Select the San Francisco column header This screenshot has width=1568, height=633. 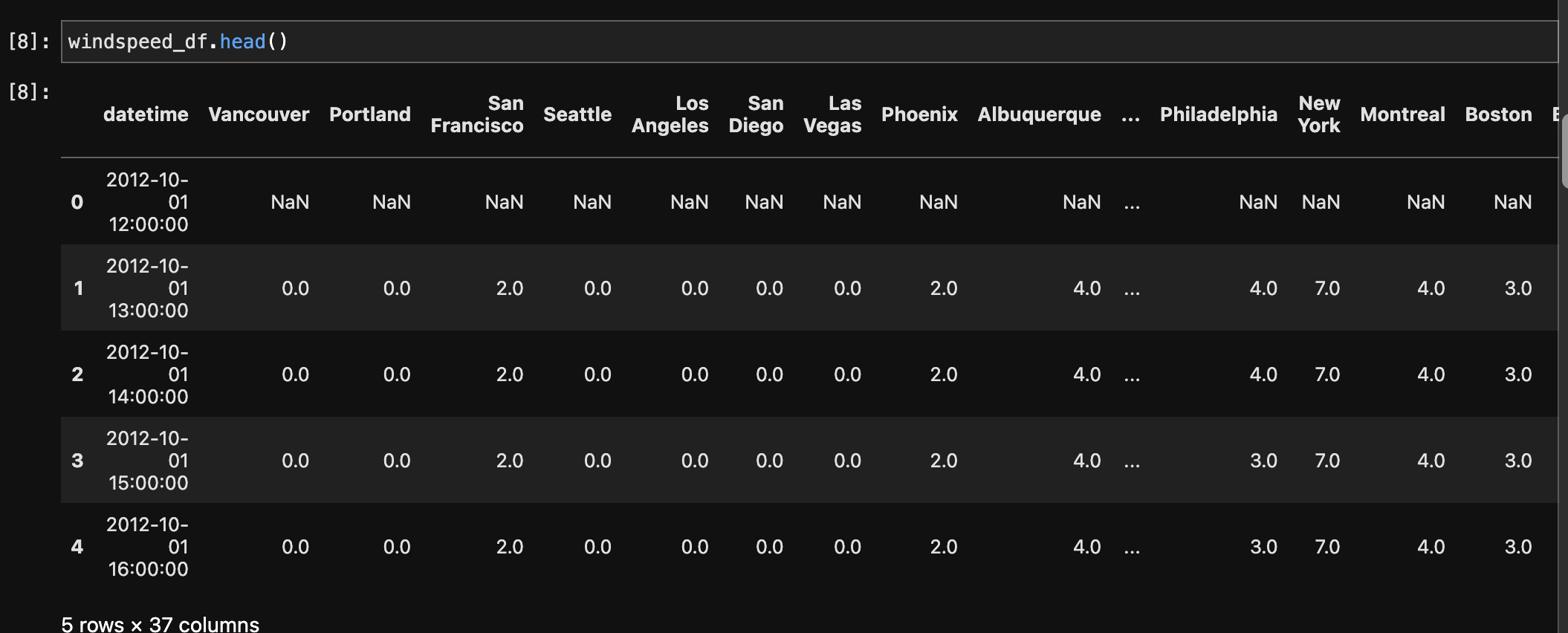tap(477, 114)
